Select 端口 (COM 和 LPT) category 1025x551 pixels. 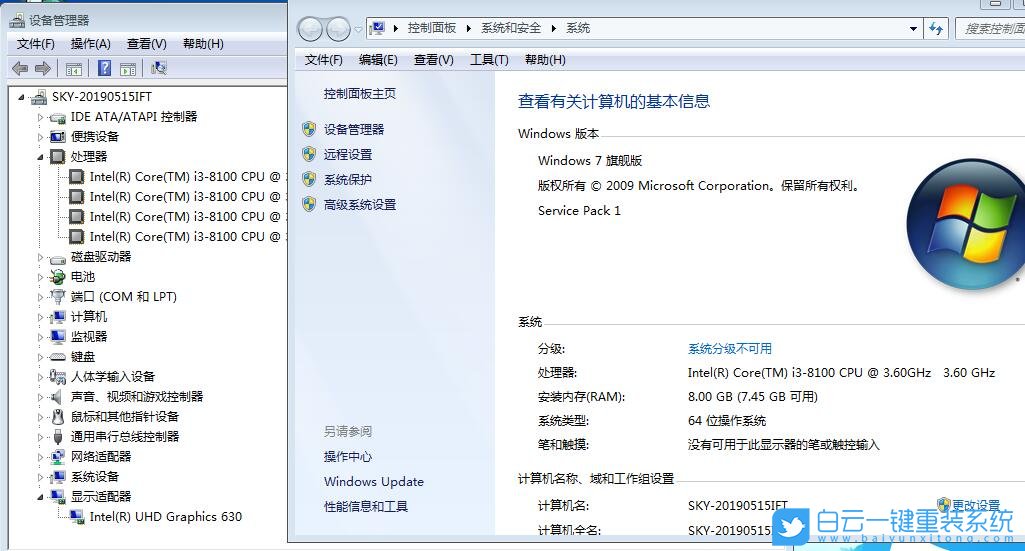124,297
